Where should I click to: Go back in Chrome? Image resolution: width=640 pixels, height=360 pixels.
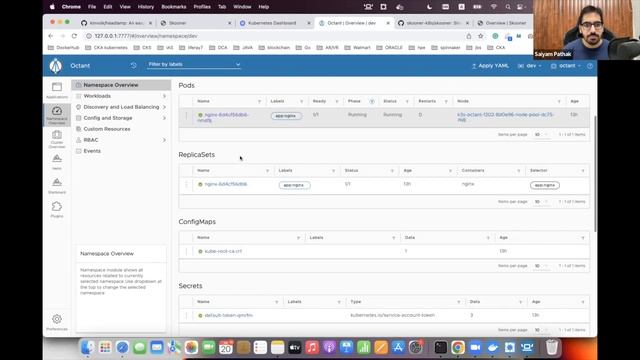click(51, 36)
